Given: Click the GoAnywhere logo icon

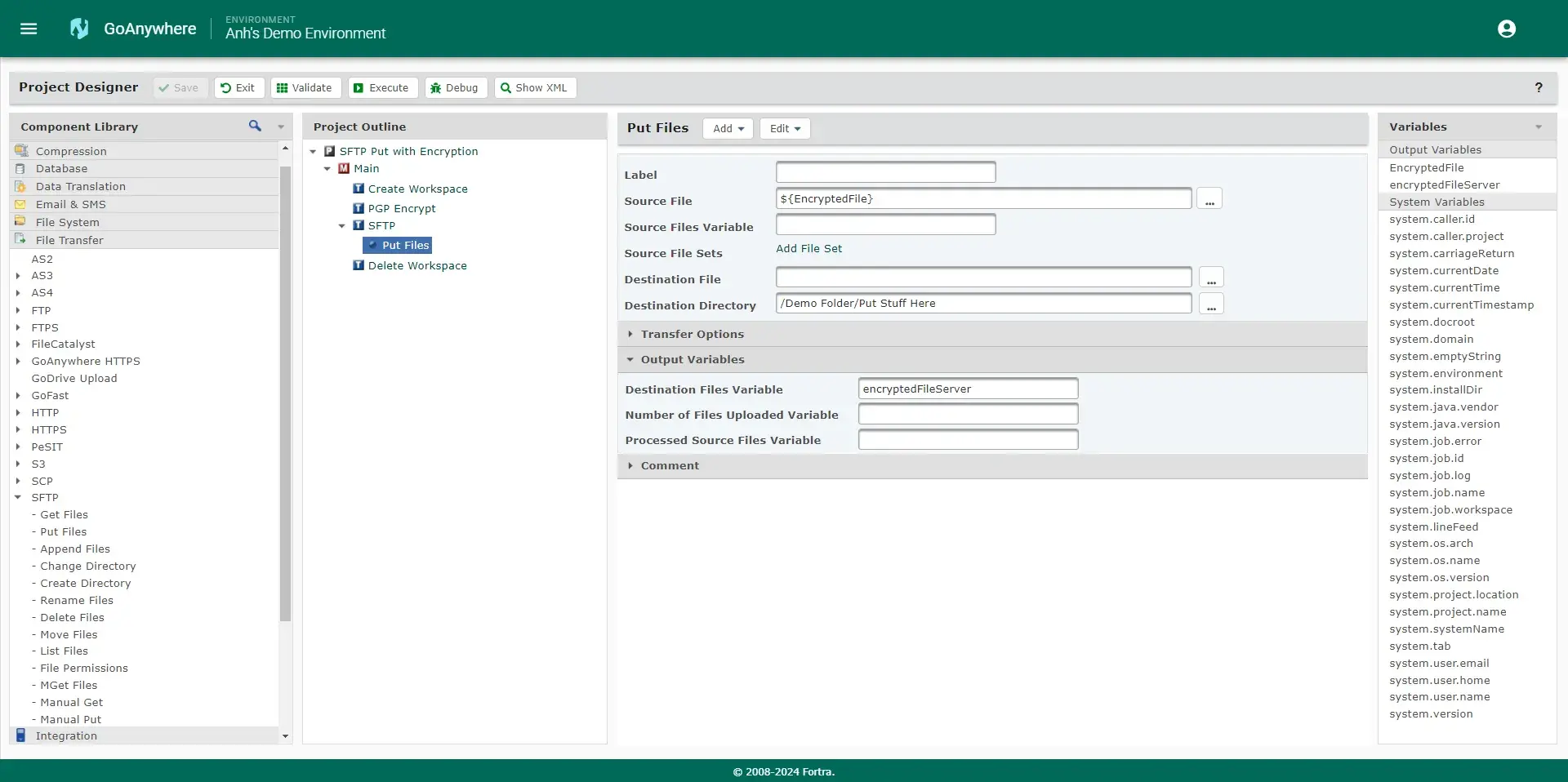Looking at the screenshot, I should coord(79,29).
